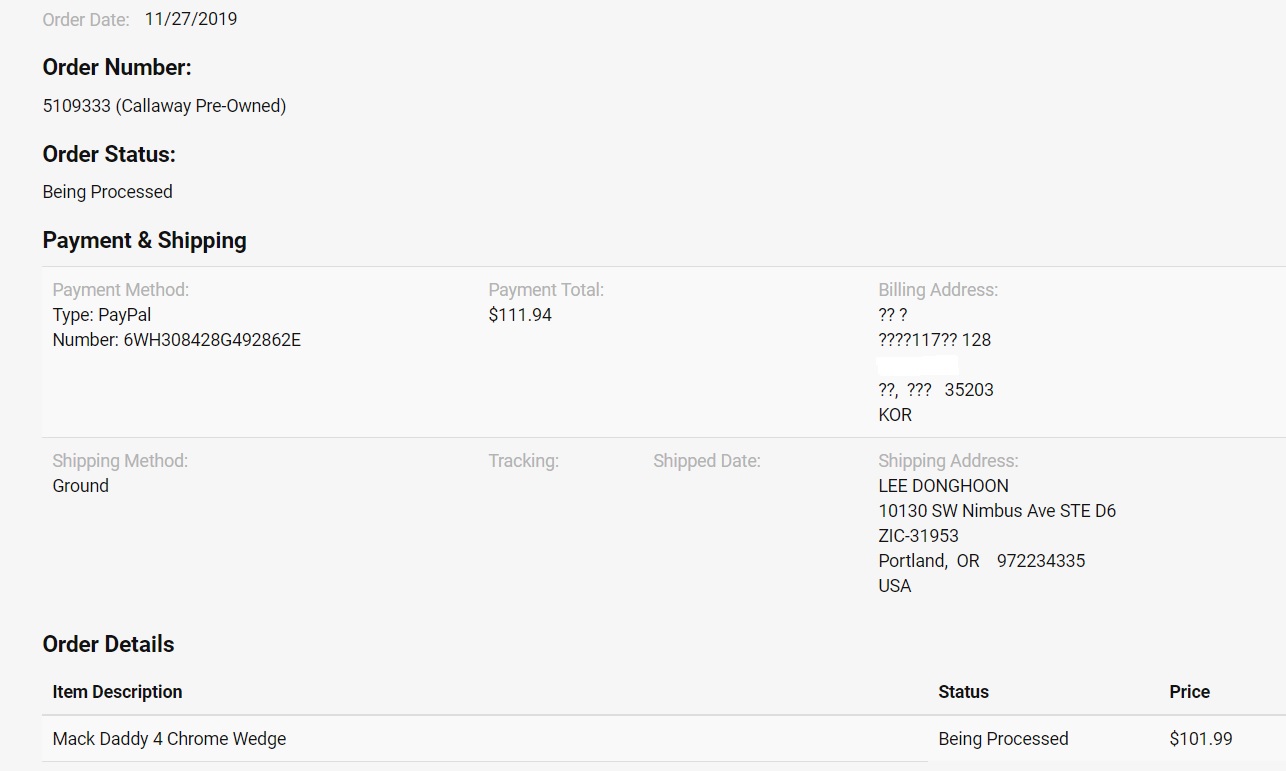
Task: Click the PayPal payment type line
Action: (x=102, y=315)
